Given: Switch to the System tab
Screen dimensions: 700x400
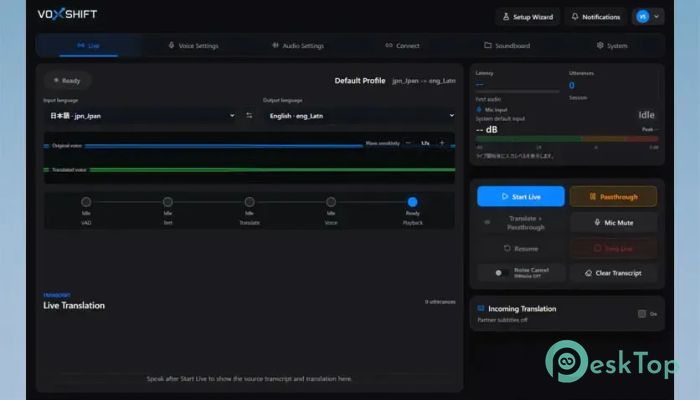Looking at the screenshot, I should coord(612,46).
